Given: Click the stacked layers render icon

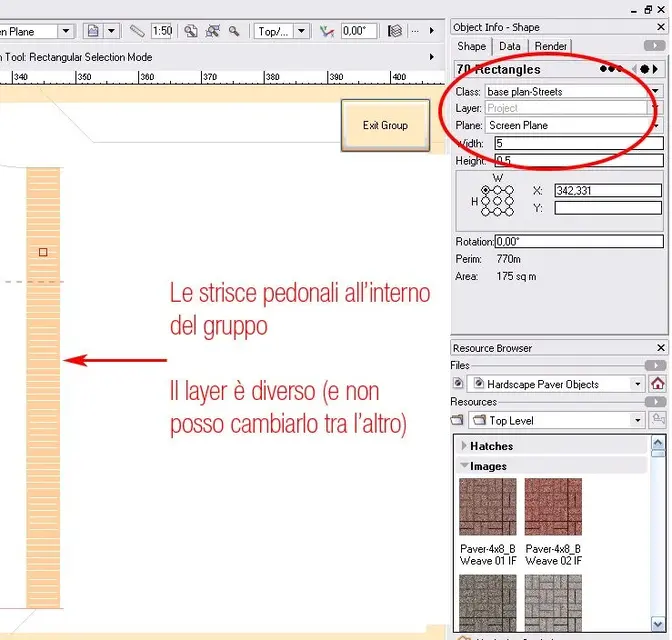Looking at the screenshot, I should 395,31.
